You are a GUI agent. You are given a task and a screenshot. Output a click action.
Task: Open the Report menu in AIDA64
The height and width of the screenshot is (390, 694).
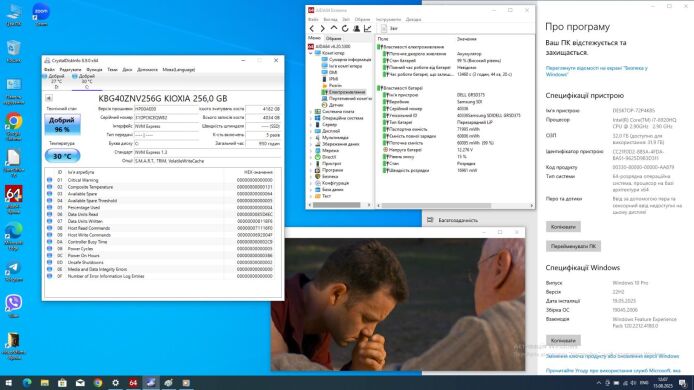point(346,19)
